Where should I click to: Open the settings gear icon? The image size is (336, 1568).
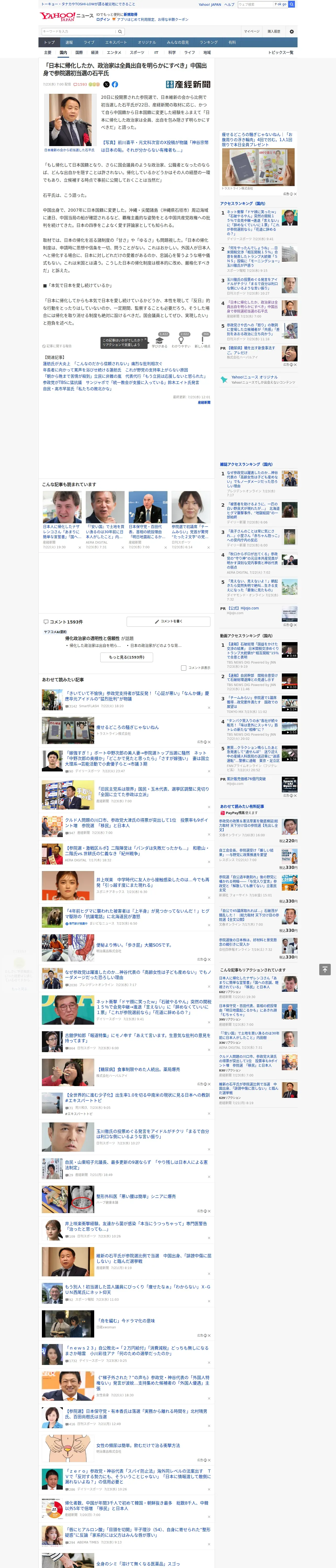(291, 31)
